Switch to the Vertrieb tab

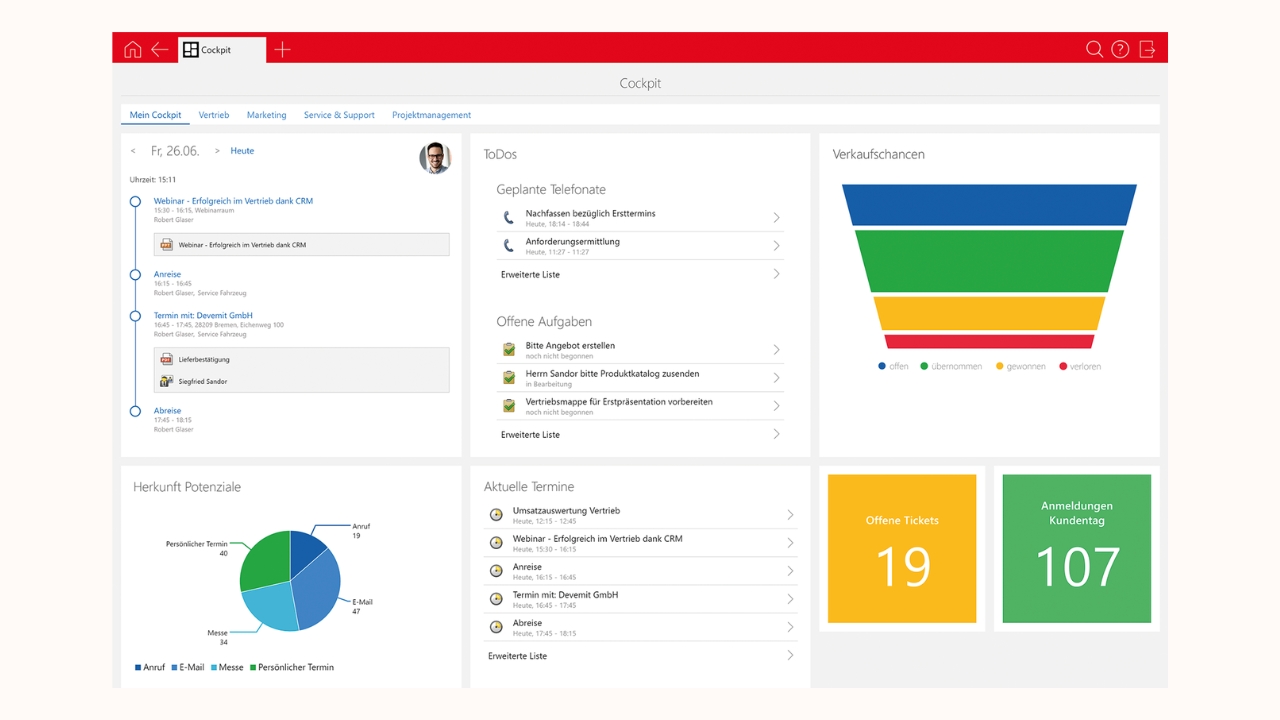pos(214,115)
